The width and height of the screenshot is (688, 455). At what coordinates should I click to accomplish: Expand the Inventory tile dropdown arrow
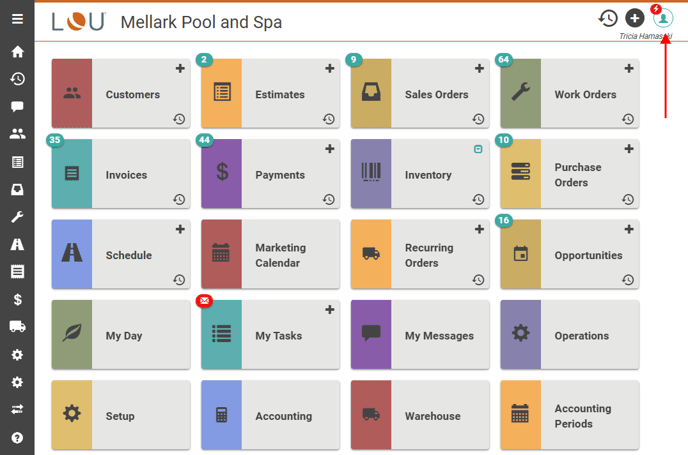[479, 149]
